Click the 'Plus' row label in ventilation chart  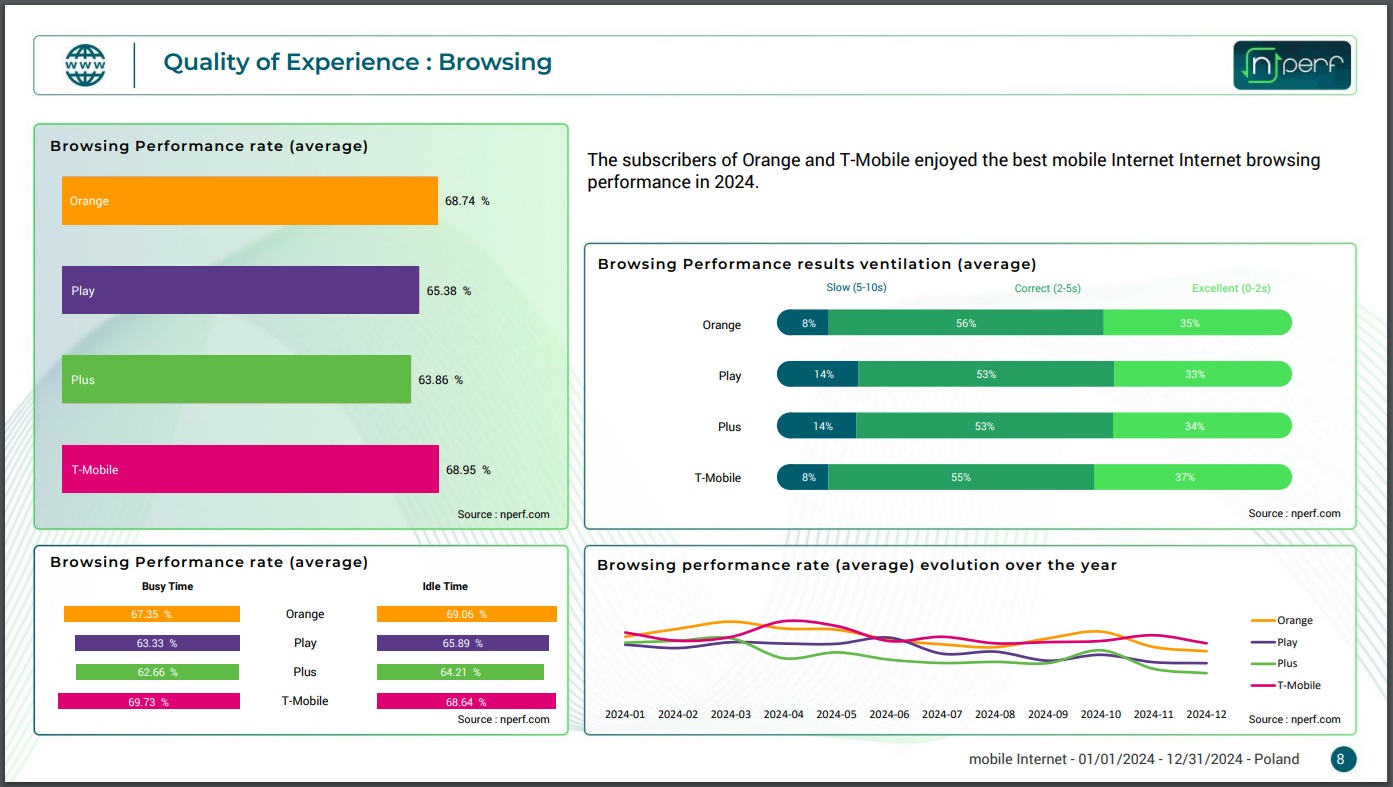pos(730,427)
